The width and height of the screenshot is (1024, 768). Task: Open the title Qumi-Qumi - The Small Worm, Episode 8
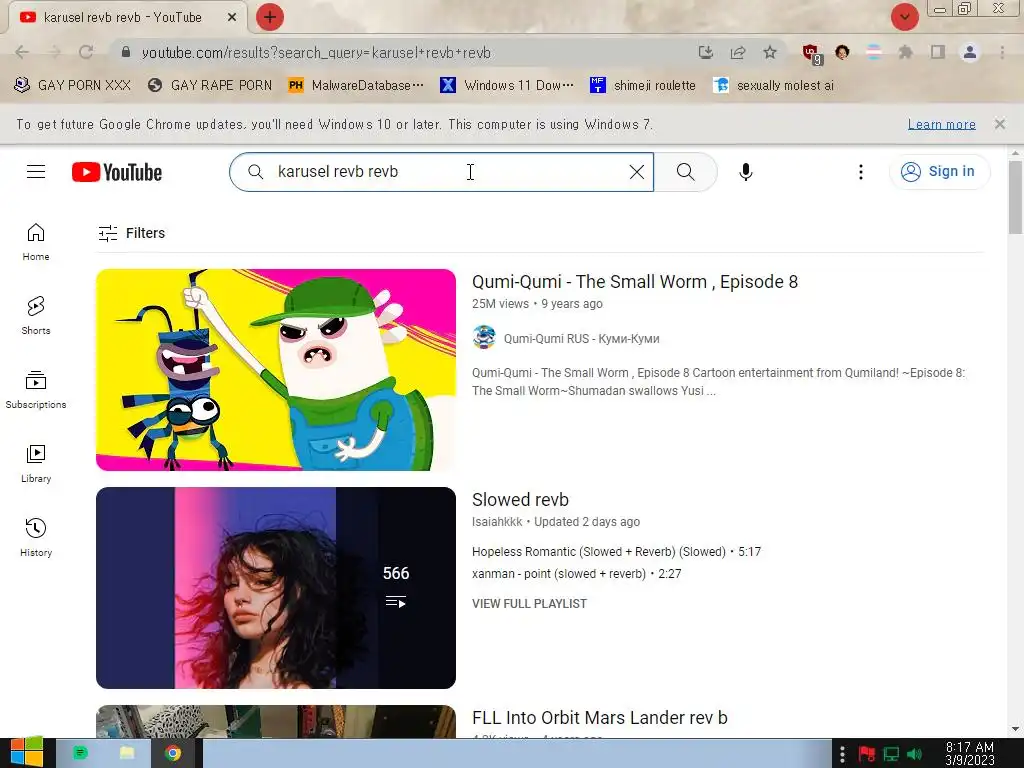(635, 281)
